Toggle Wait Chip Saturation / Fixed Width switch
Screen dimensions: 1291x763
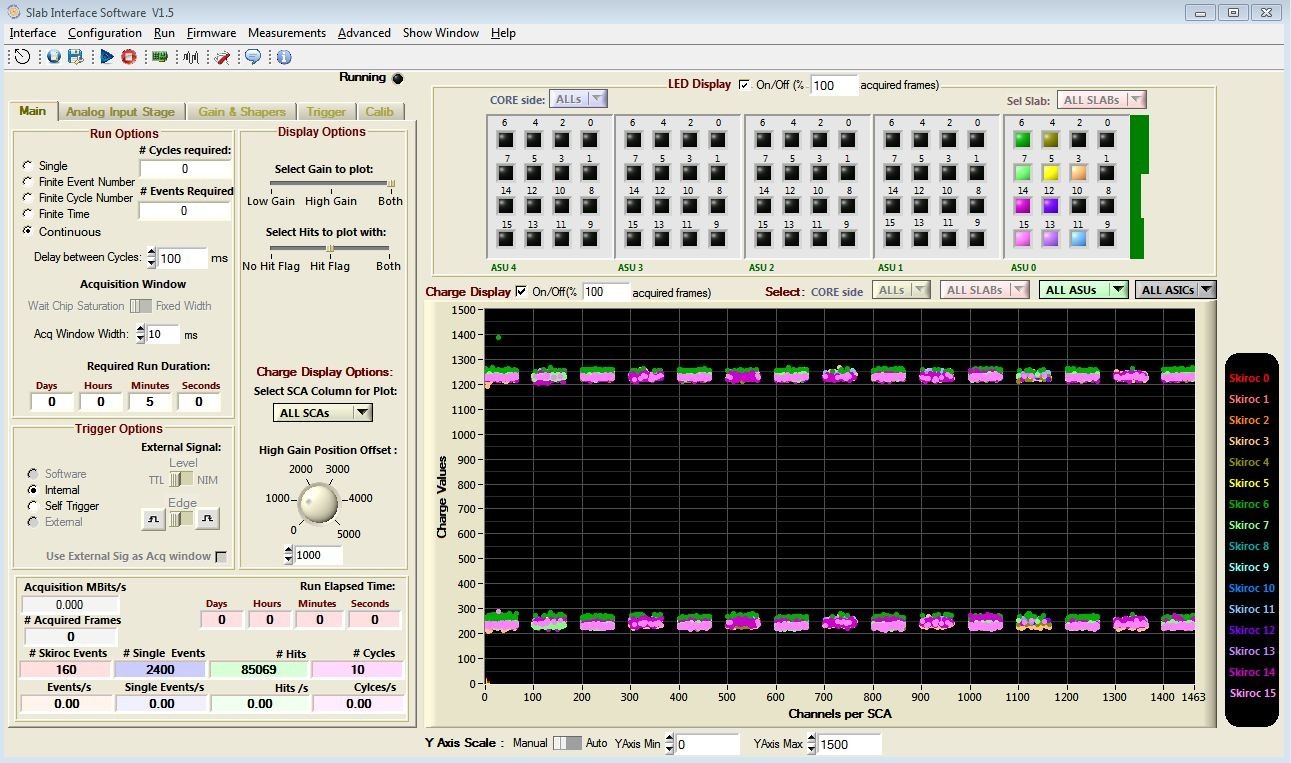click(141, 306)
